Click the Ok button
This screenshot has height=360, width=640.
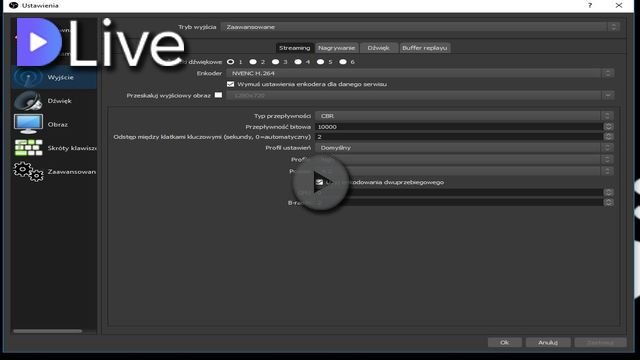pyautogui.click(x=504, y=342)
